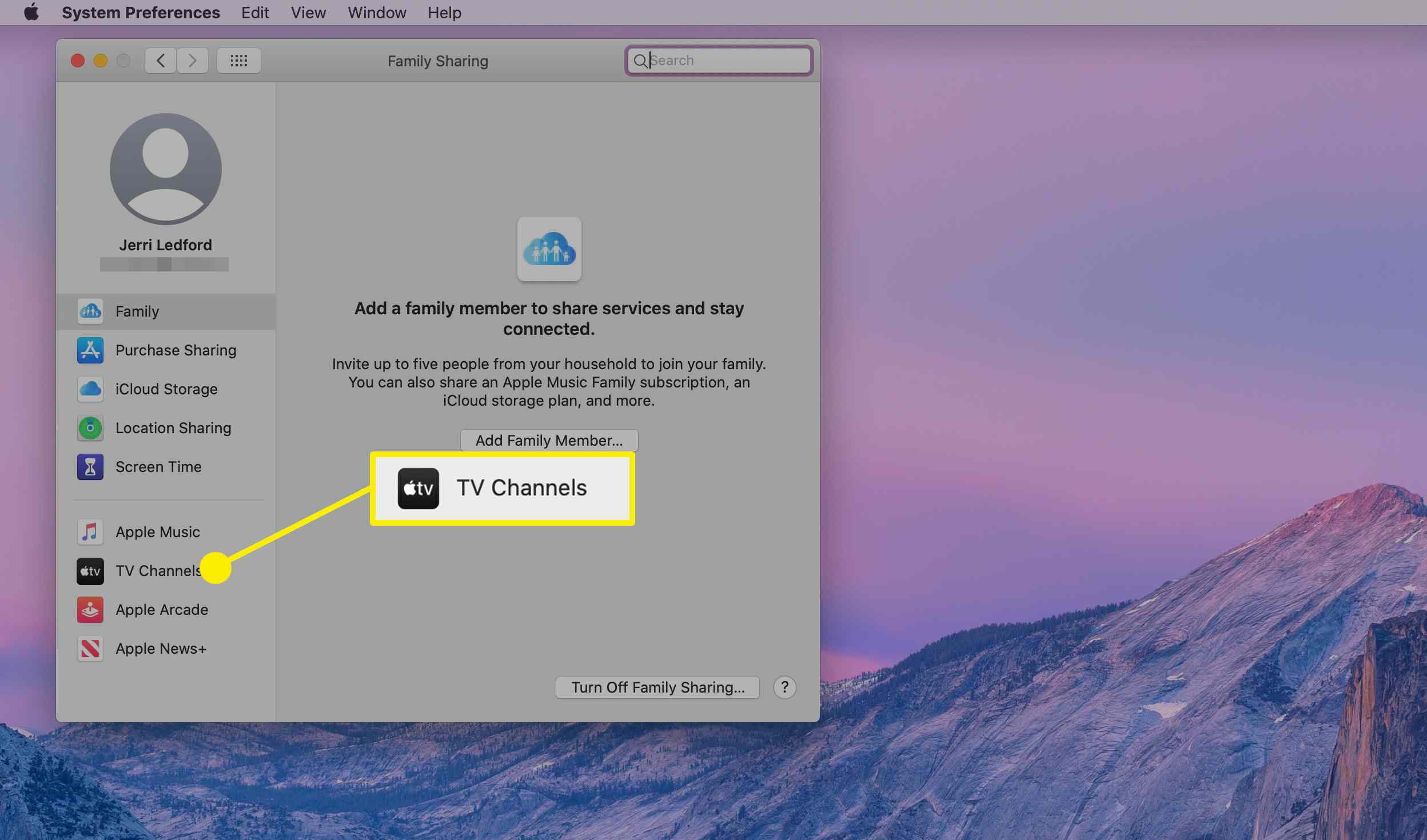Screen dimensions: 1427x840
Task: Click the Purchase Sharing App Store icon
Action: coord(90,350)
